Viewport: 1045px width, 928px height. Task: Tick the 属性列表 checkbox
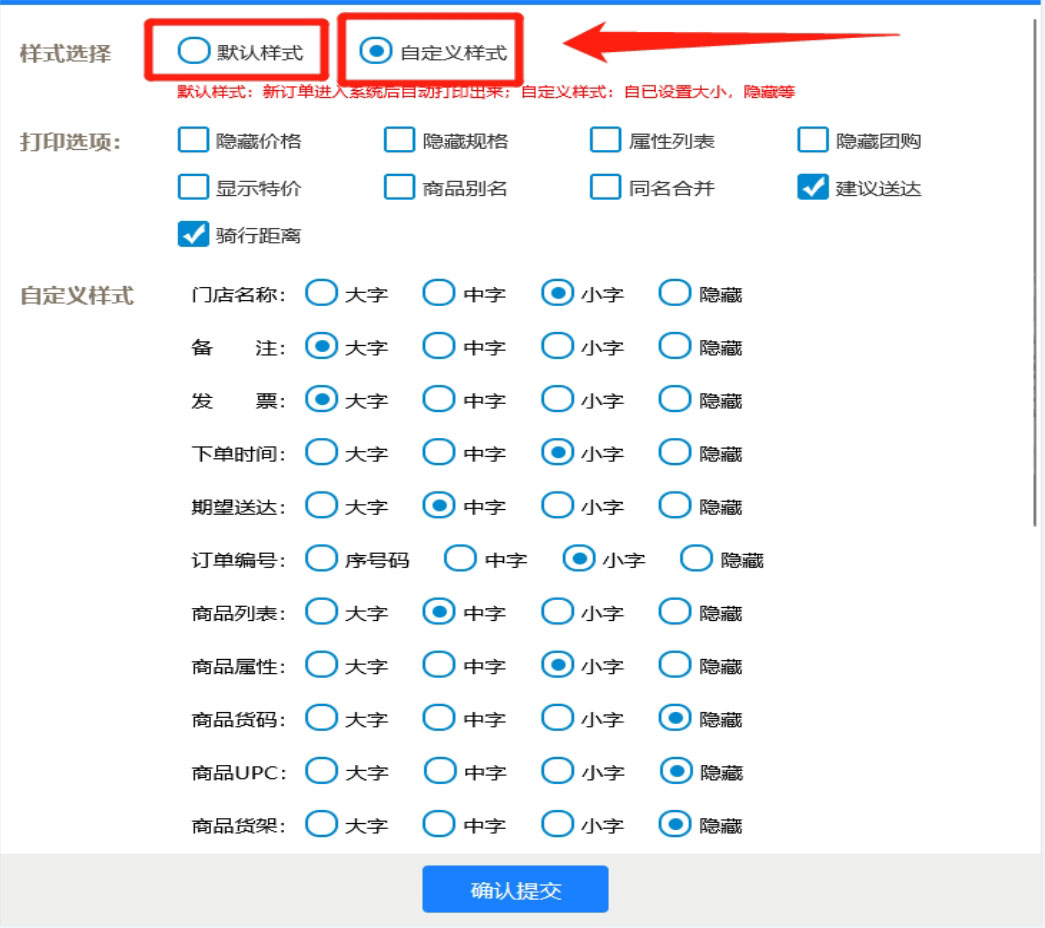[605, 140]
